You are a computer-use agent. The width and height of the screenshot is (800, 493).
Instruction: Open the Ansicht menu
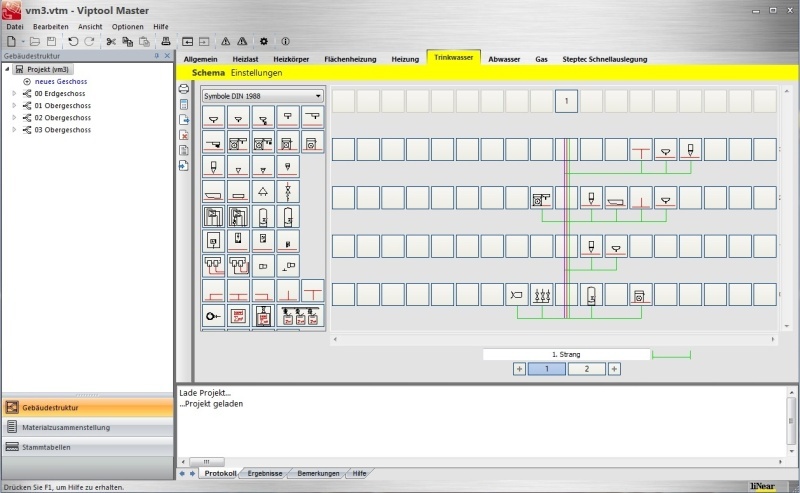[x=90, y=27]
